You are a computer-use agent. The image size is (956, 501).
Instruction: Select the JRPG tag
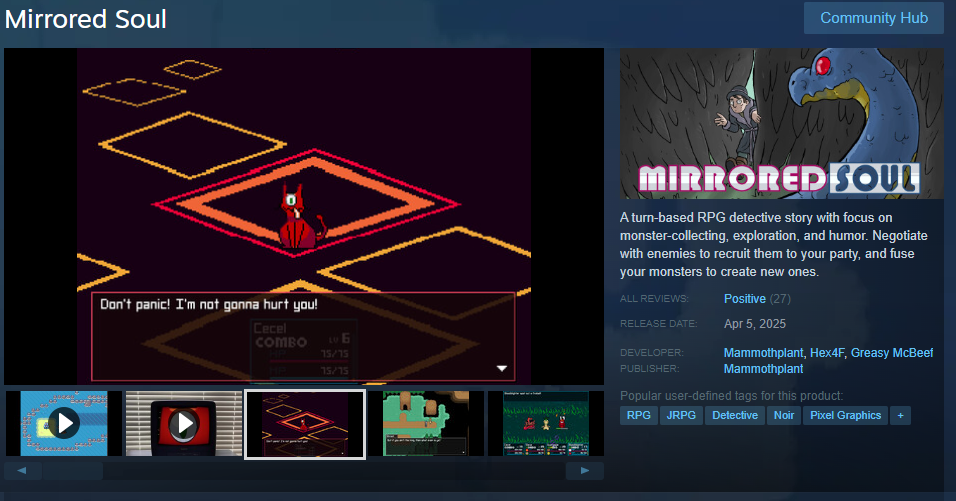pyautogui.click(x=681, y=416)
